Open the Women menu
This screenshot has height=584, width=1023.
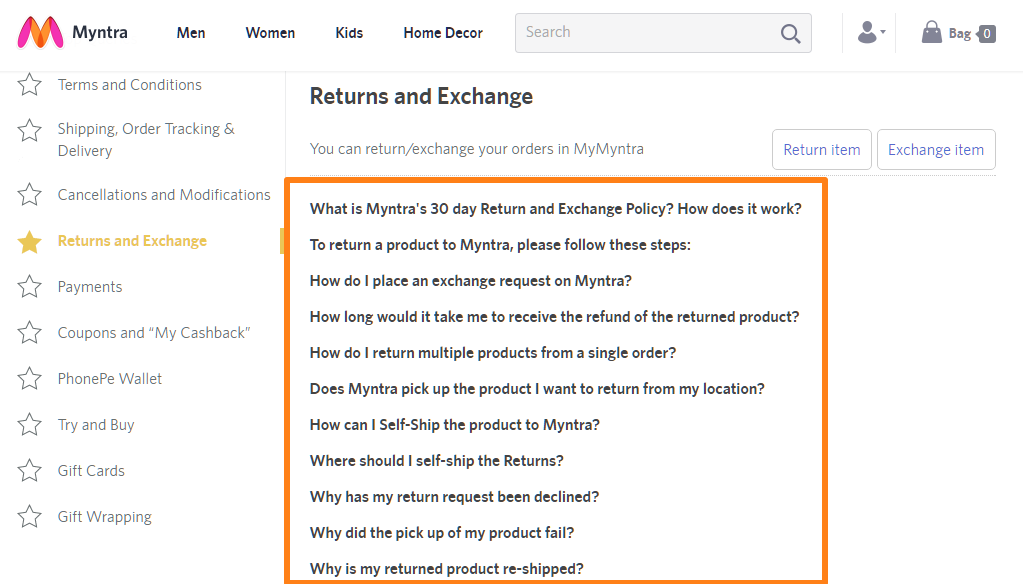click(270, 33)
